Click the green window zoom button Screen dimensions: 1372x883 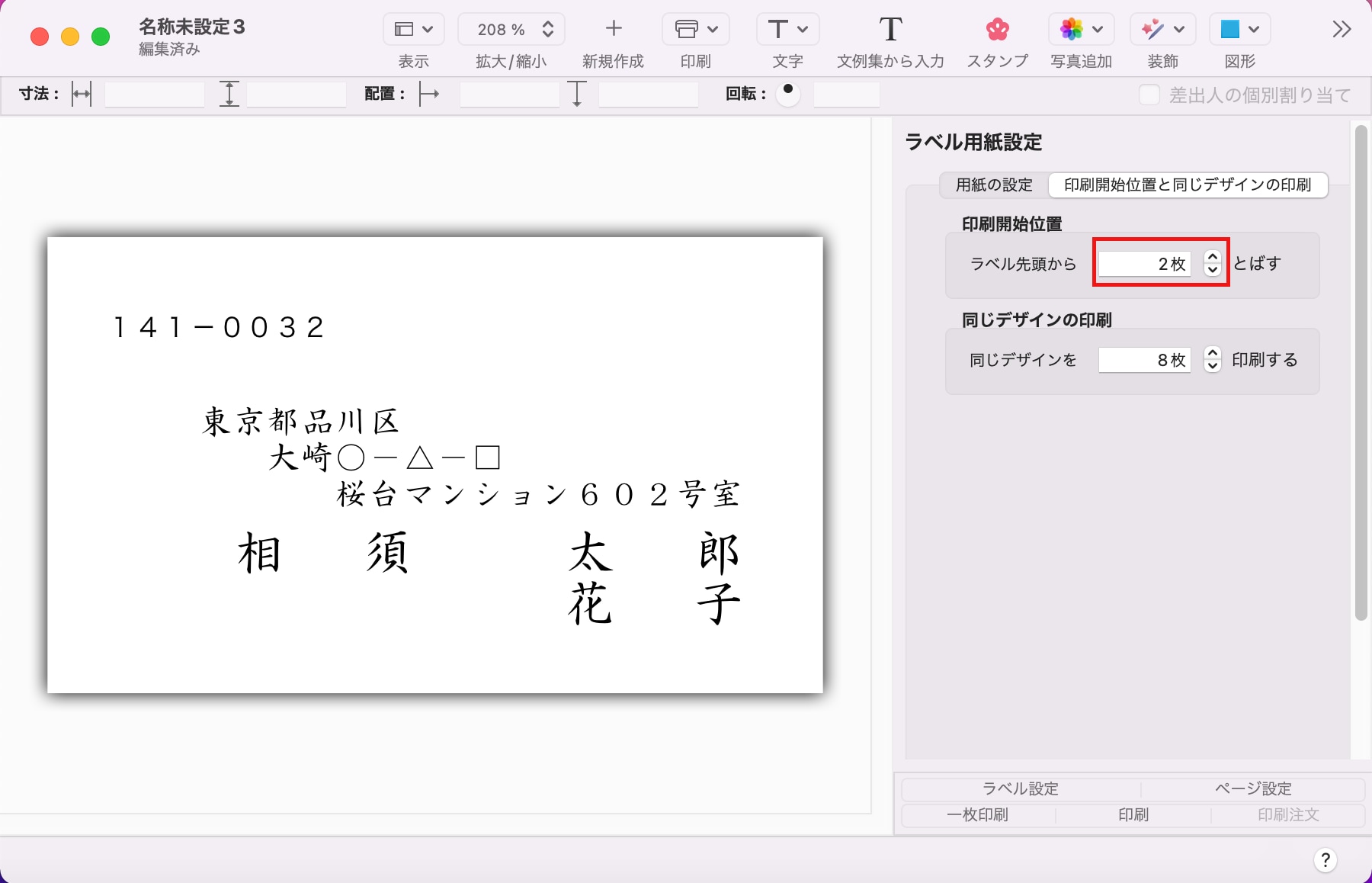(101, 36)
